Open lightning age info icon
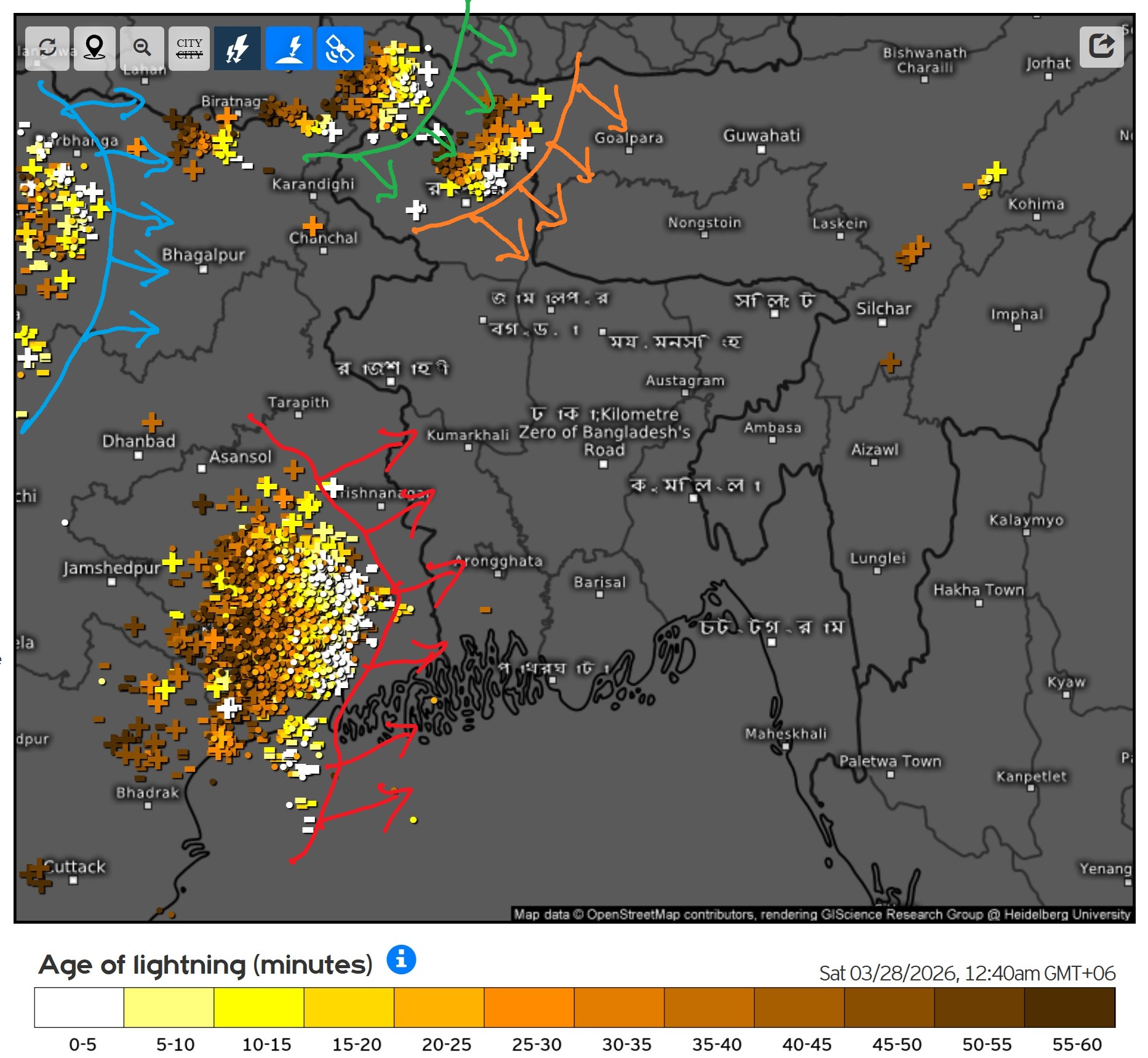Image resolution: width=1148 pixels, height=1058 pixels. [401, 959]
